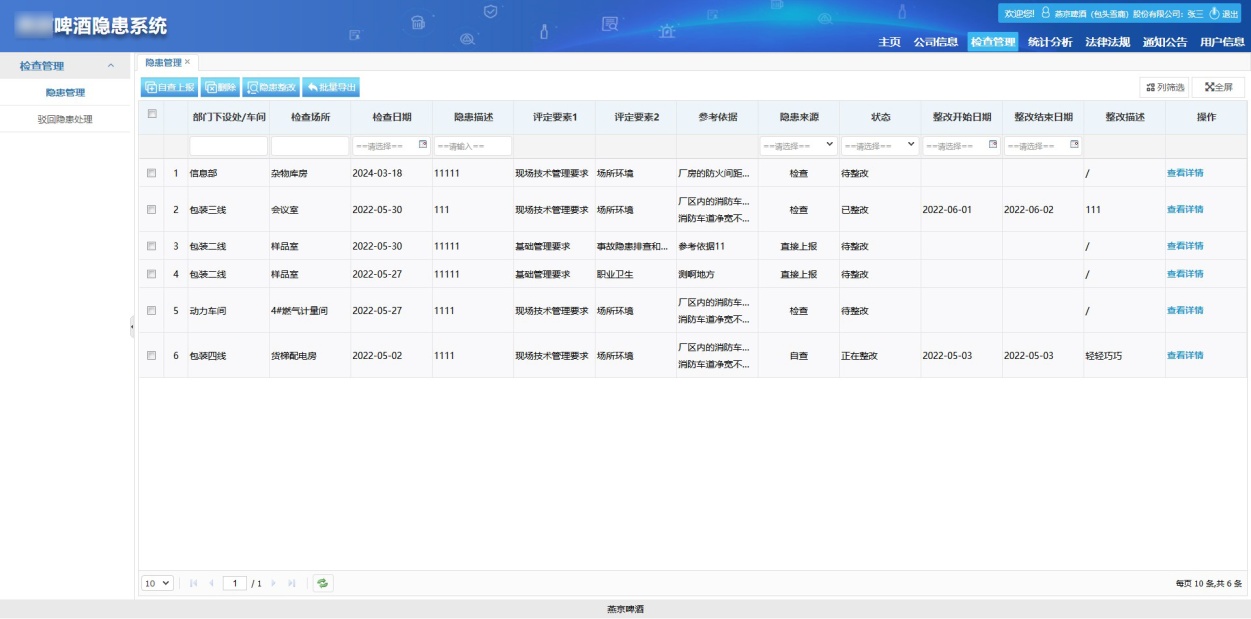Check the checkbox for row 1 信息部
Image resolution: width=1251 pixels, height=619 pixels.
pos(152,173)
